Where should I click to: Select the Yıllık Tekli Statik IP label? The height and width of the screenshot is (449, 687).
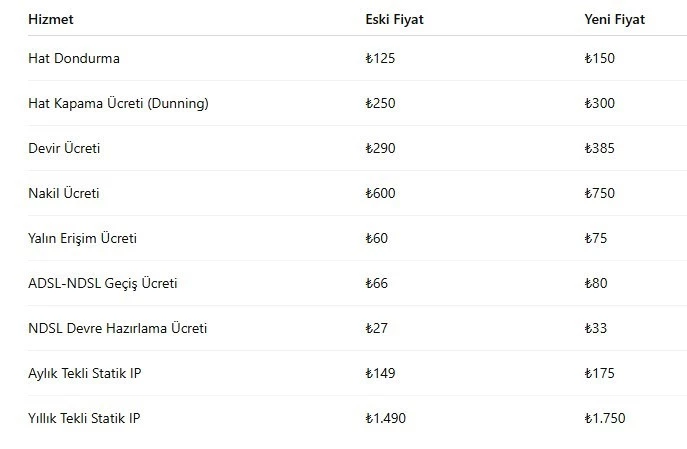pyautogui.click(x=84, y=418)
